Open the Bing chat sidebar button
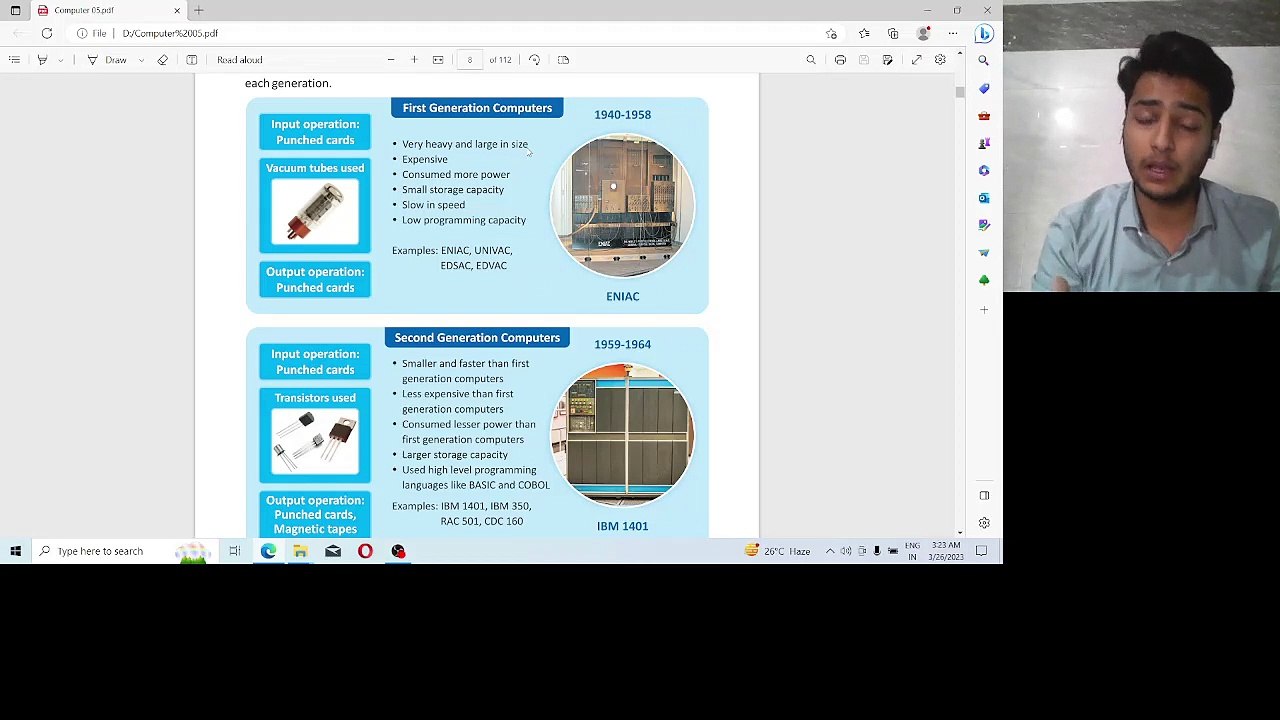 click(x=984, y=34)
